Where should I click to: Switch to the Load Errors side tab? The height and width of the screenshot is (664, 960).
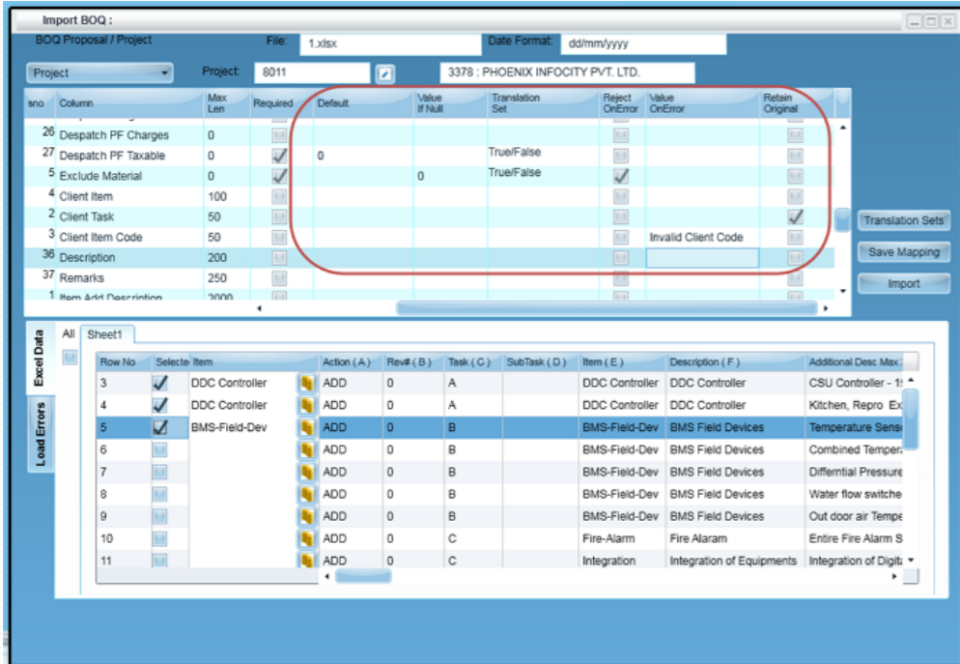pyautogui.click(x=40, y=434)
